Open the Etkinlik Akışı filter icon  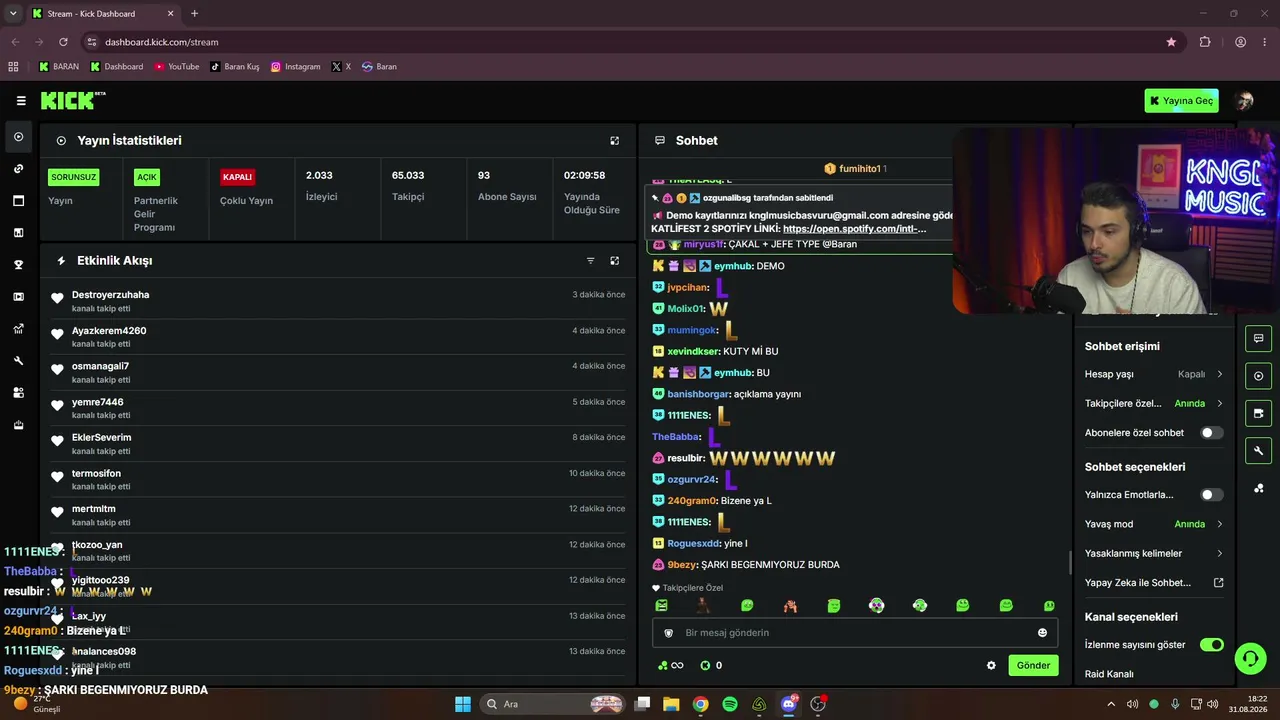[590, 261]
